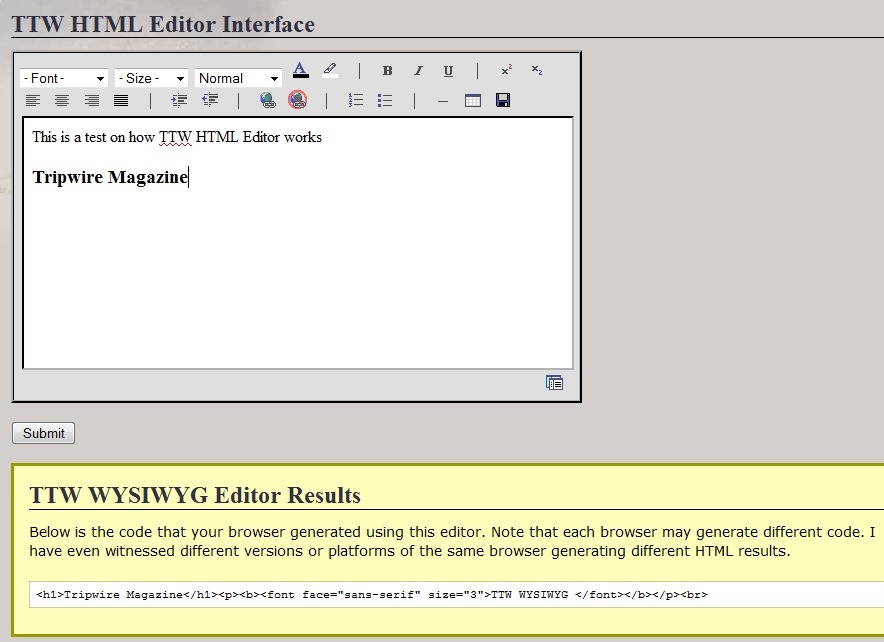Toggle italic formatting
The width and height of the screenshot is (884, 642).
(x=418, y=70)
